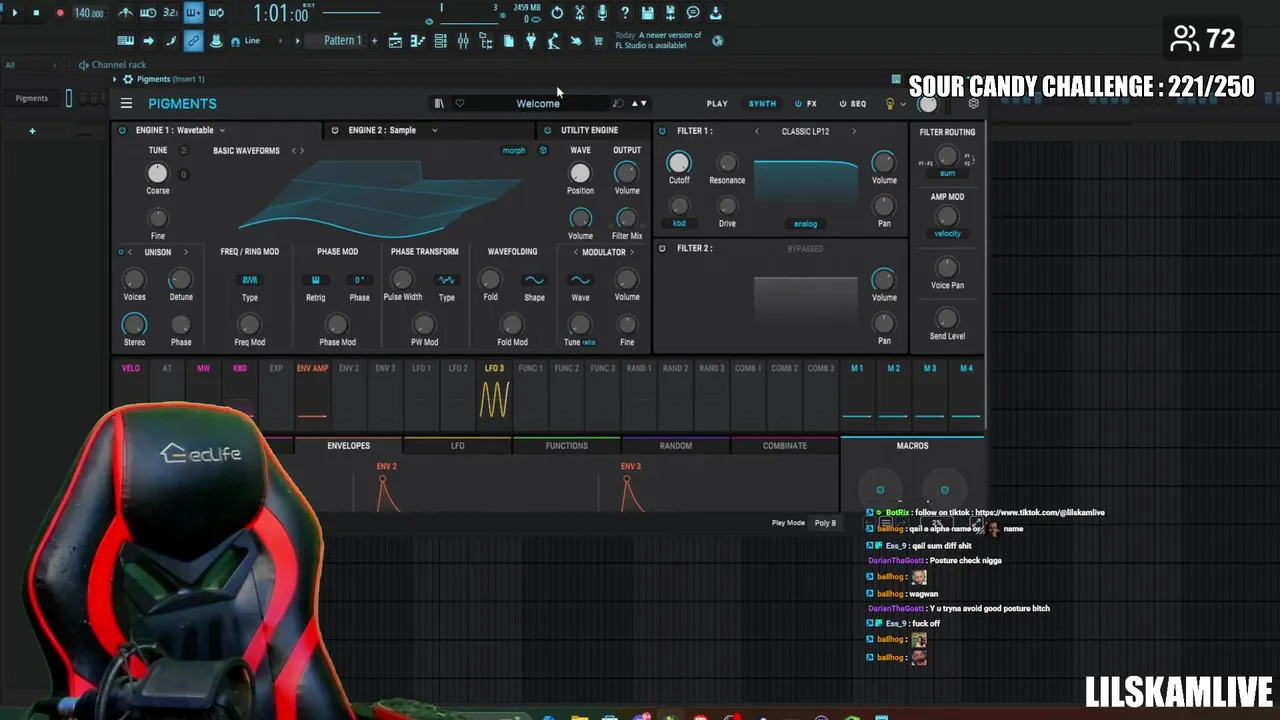Switch to SYNTH view

coord(762,103)
